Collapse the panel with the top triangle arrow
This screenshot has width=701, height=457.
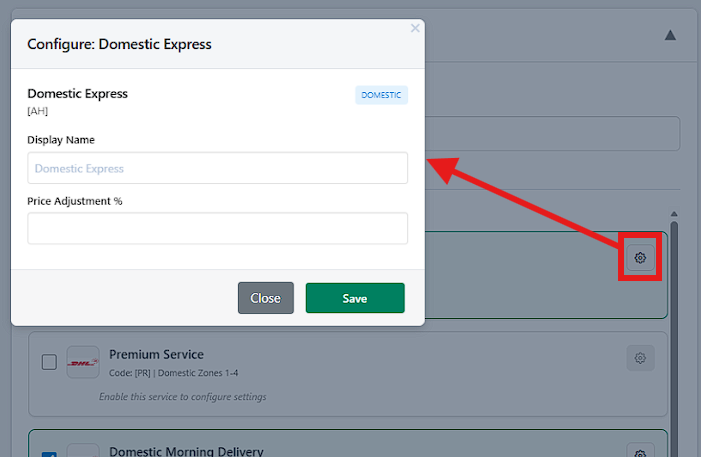(670, 35)
